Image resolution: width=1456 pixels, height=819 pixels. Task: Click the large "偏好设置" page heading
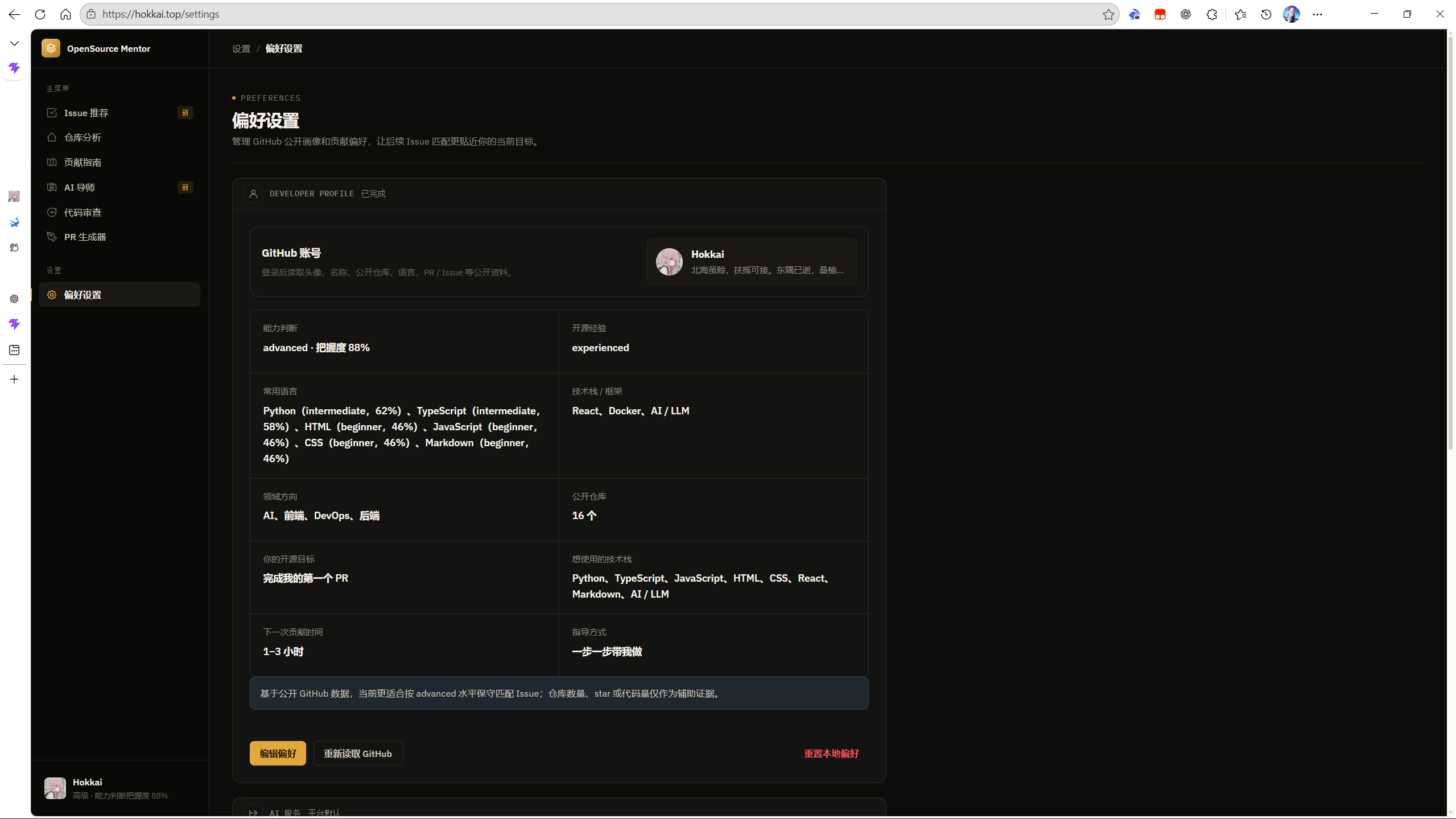pos(266,121)
